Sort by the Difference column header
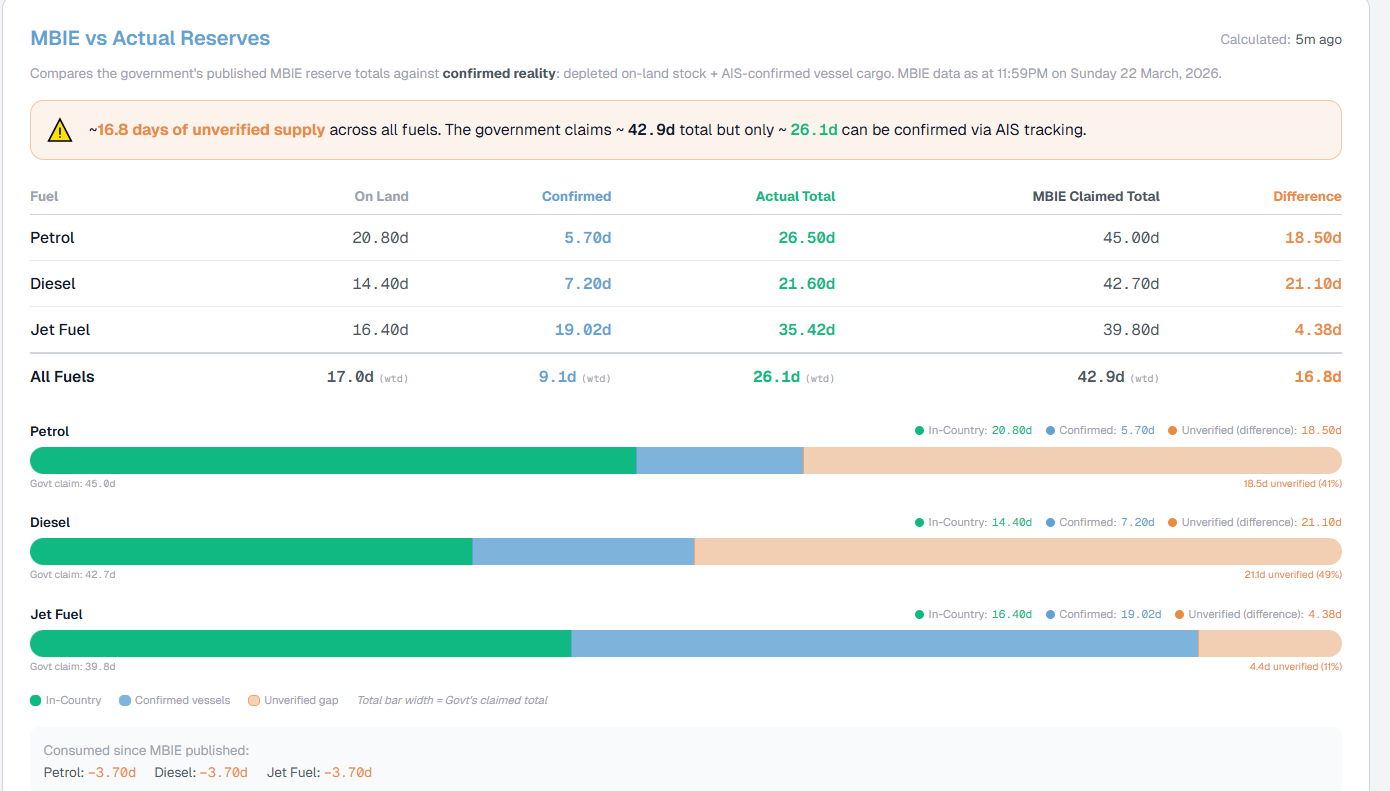 [x=1306, y=197]
